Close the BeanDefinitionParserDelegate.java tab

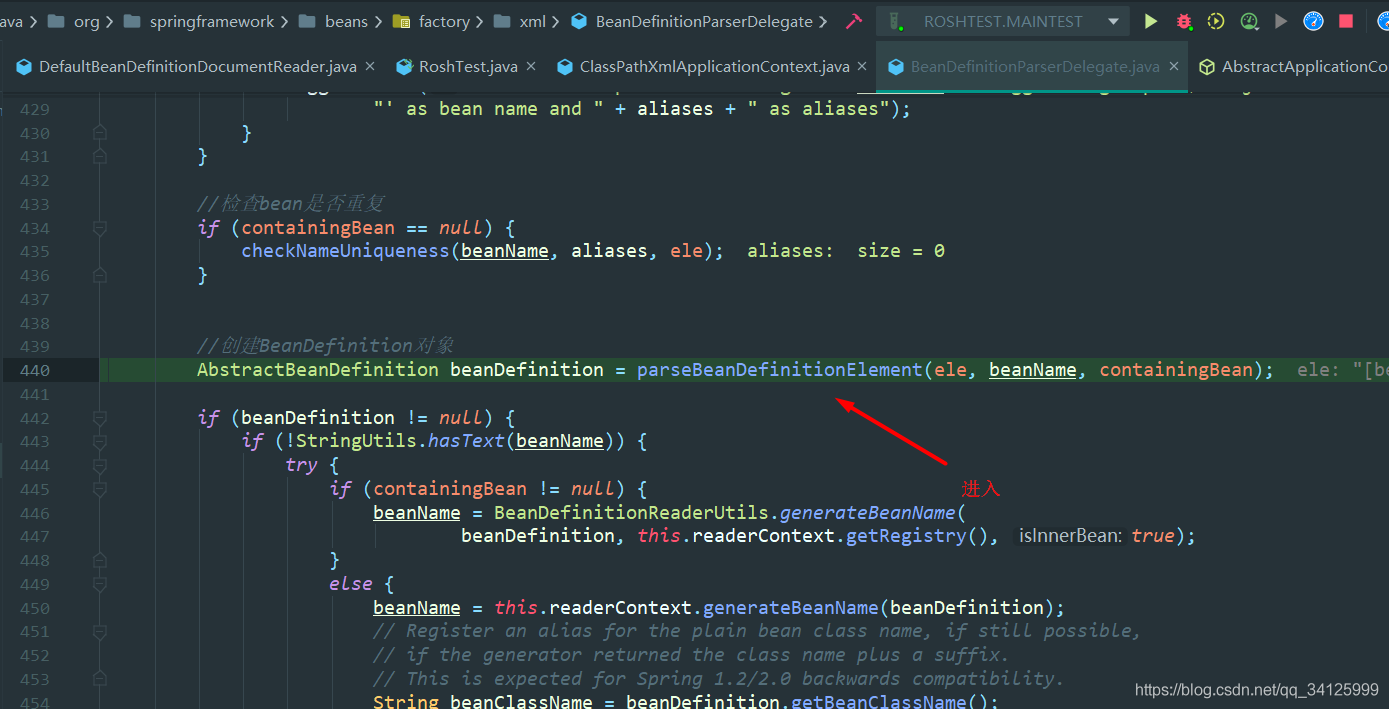1174,66
